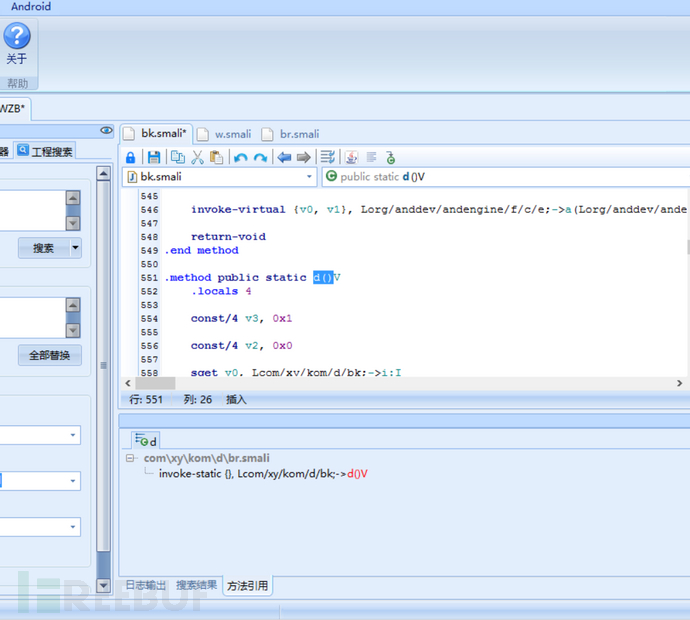The image size is (690, 620).
Task: Click the '行: 551' status bar entry
Action: (x=146, y=400)
